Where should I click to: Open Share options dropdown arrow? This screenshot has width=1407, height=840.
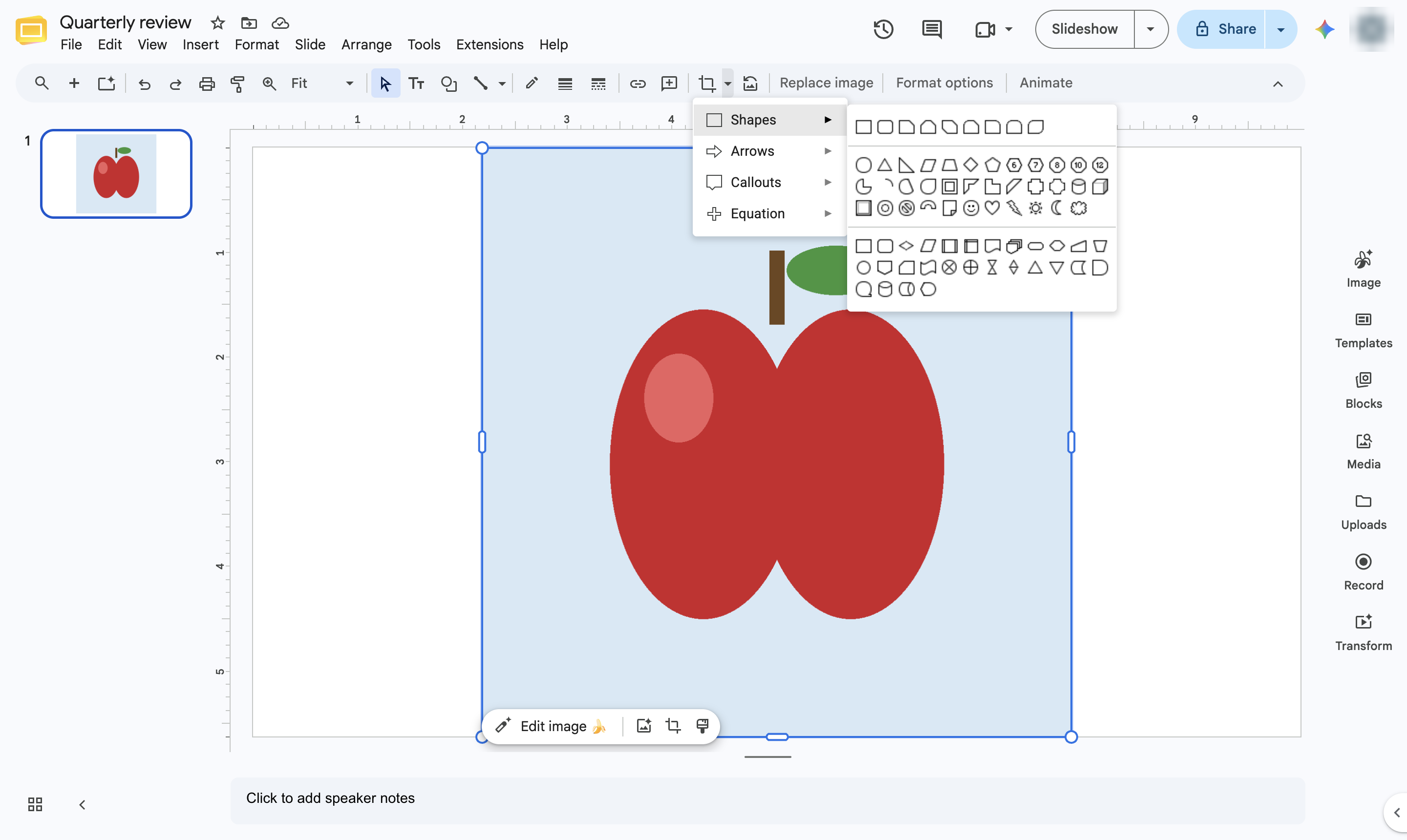point(1280,29)
